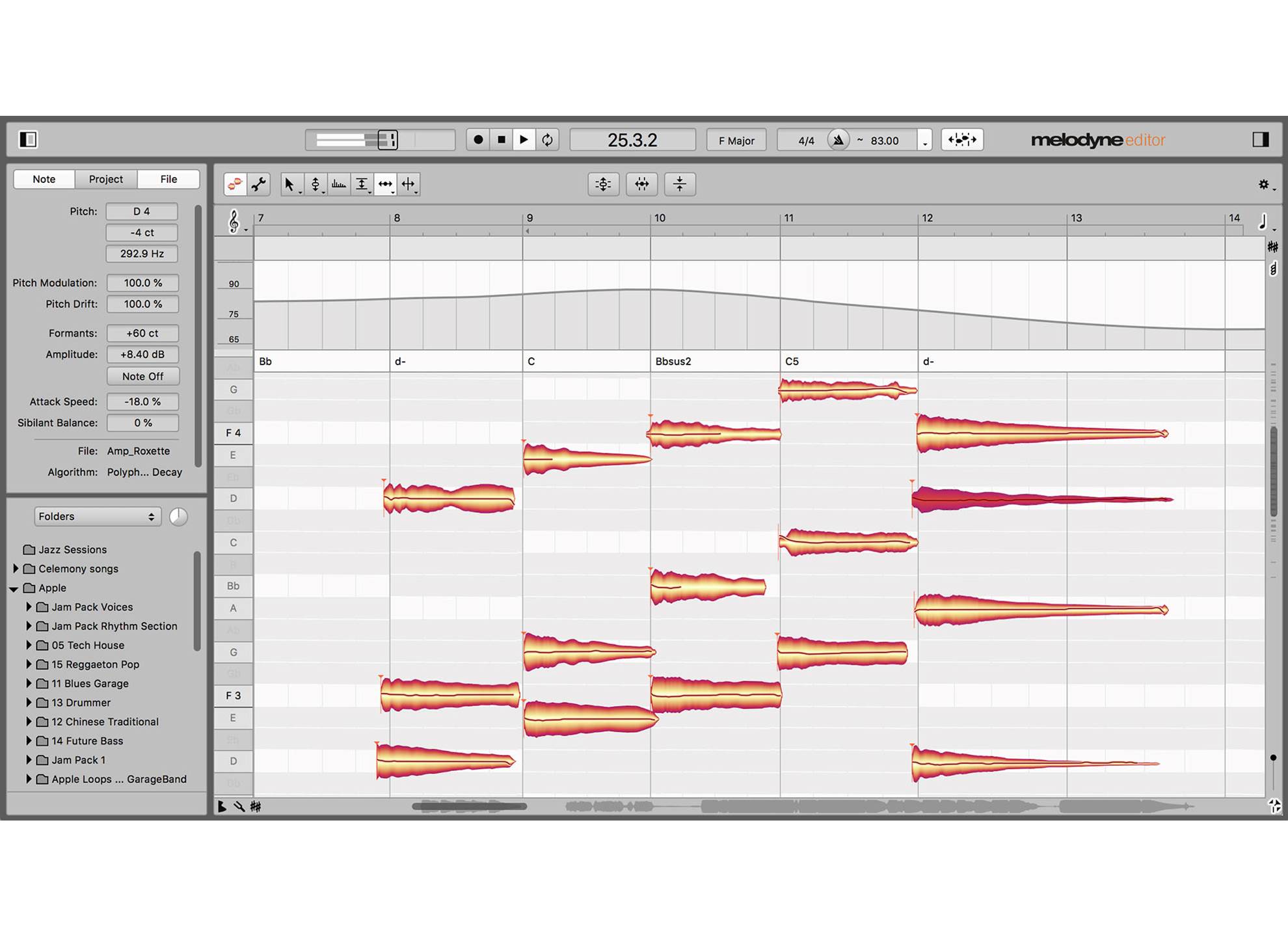Toggle the metronome click
The height and width of the screenshot is (937, 1288).
[839, 140]
